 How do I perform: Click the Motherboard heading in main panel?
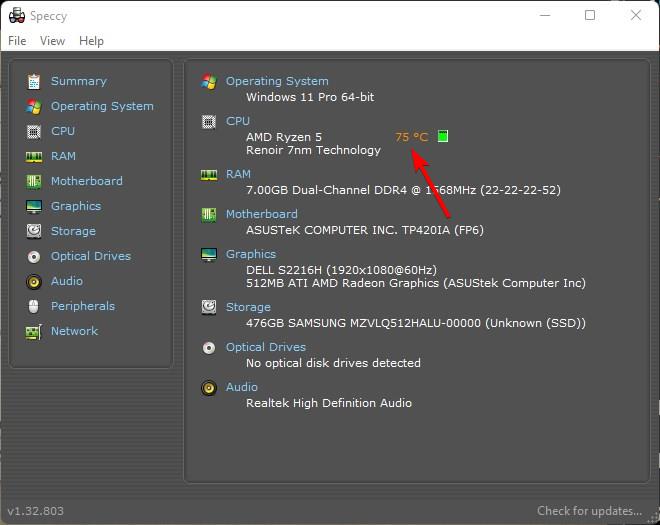[261, 214]
